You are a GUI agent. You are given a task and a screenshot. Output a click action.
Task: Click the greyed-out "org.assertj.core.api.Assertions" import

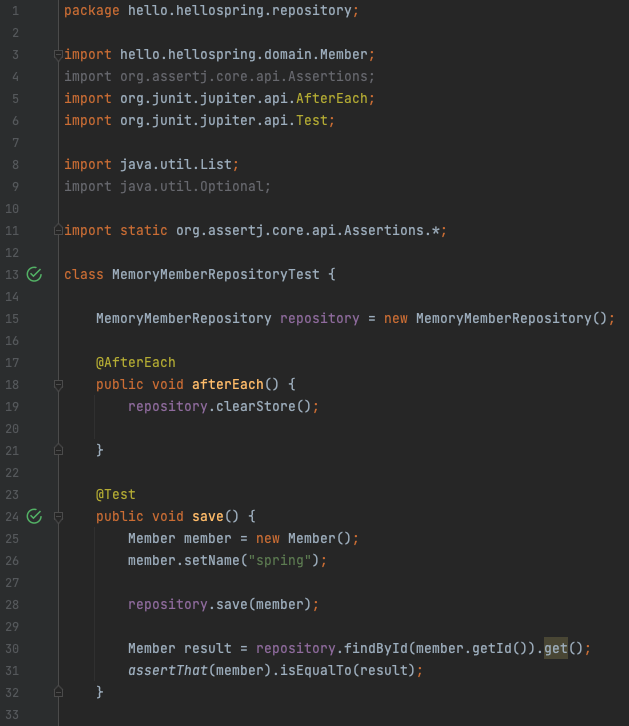244,76
